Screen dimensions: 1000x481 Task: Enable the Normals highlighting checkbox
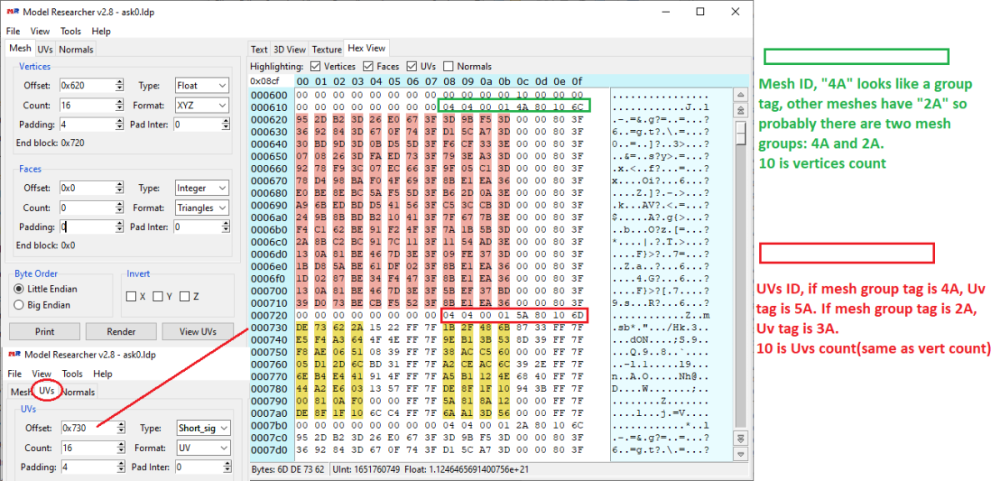click(447, 66)
